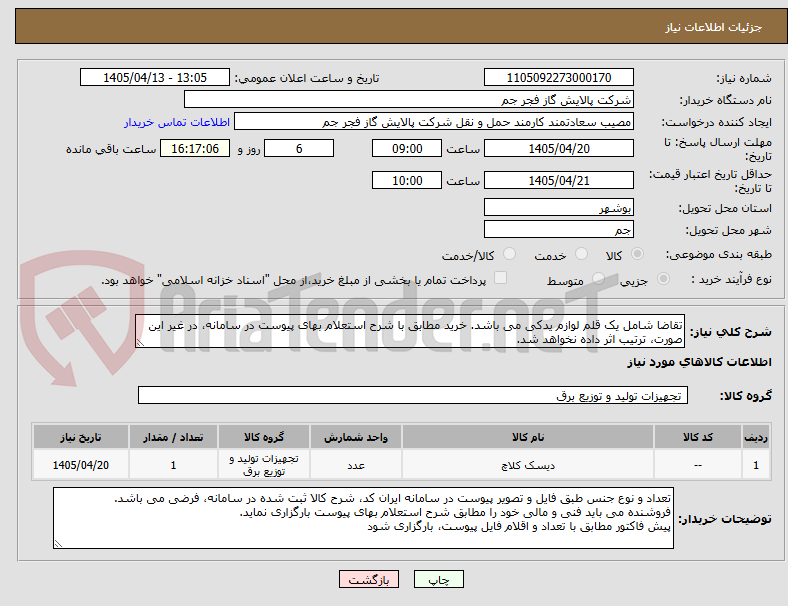Click the buyer organization name field
788x606 pixels.
[x=409, y=99]
